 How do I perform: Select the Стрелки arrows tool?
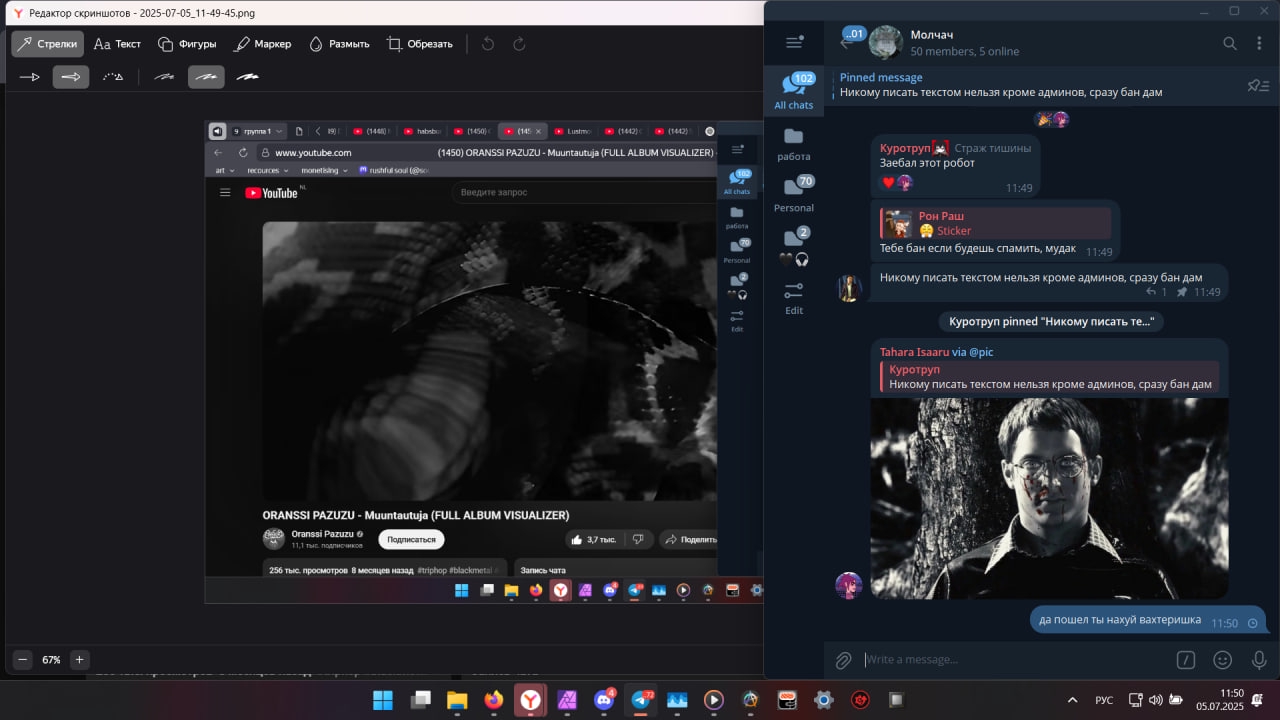pyautogui.click(x=47, y=44)
